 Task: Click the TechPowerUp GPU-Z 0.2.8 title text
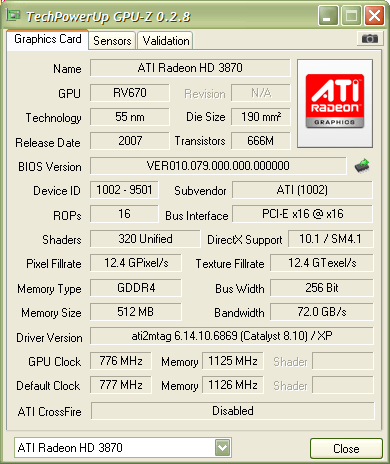[x=108, y=16]
